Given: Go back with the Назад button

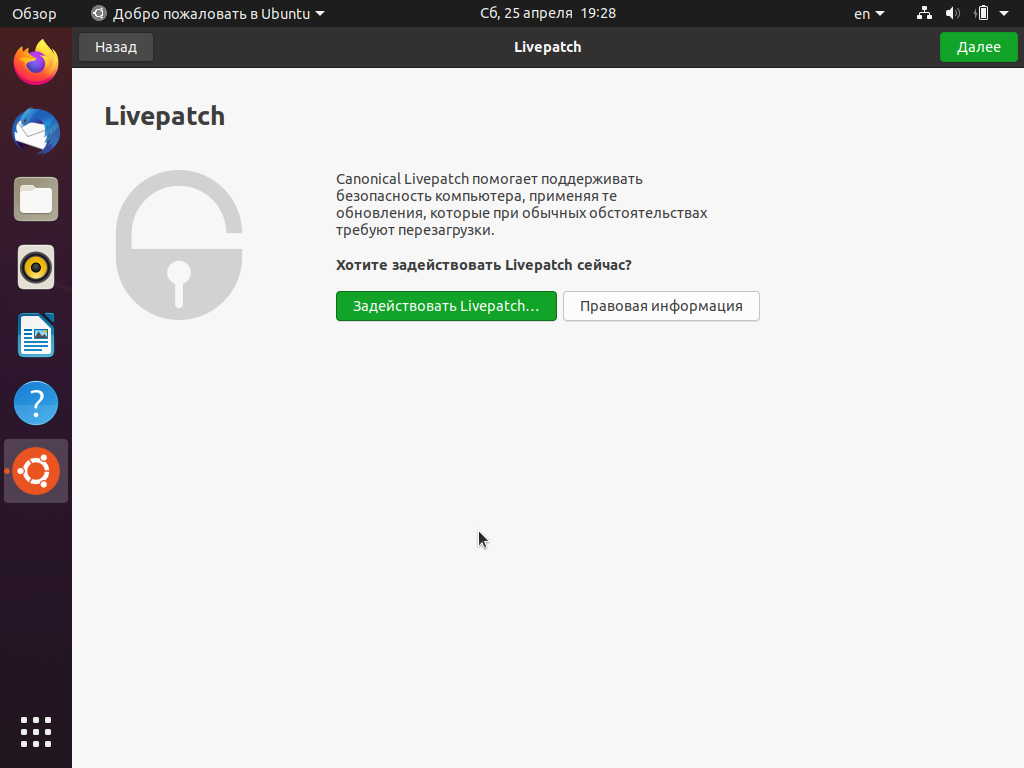Looking at the screenshot, I should pos(116,47).
